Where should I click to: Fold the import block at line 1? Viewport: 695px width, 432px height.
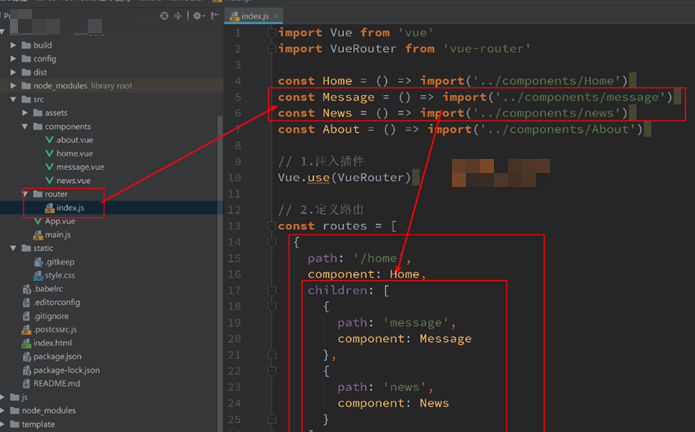[272, 32]
